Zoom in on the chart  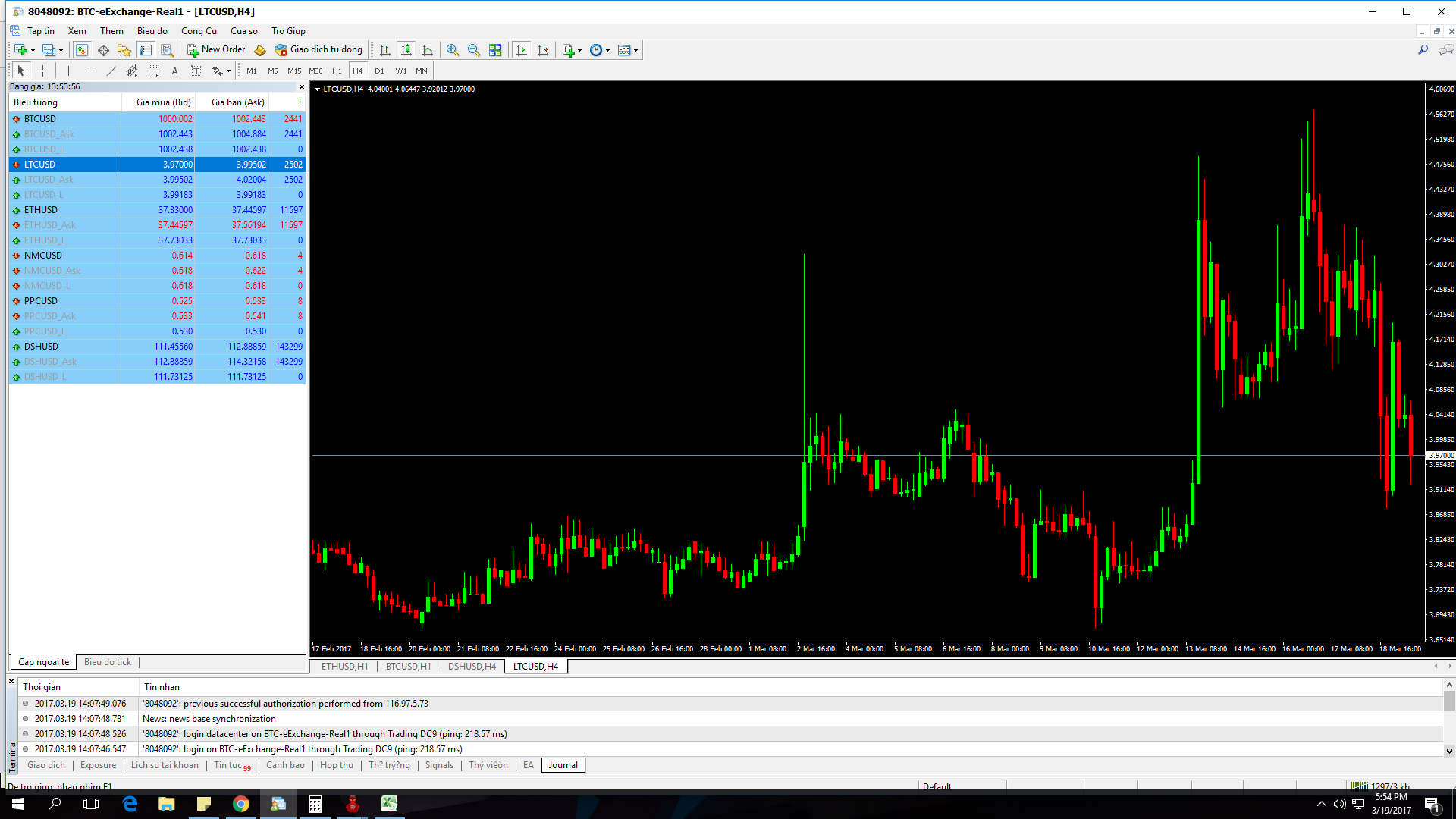[x=453, y=50]
